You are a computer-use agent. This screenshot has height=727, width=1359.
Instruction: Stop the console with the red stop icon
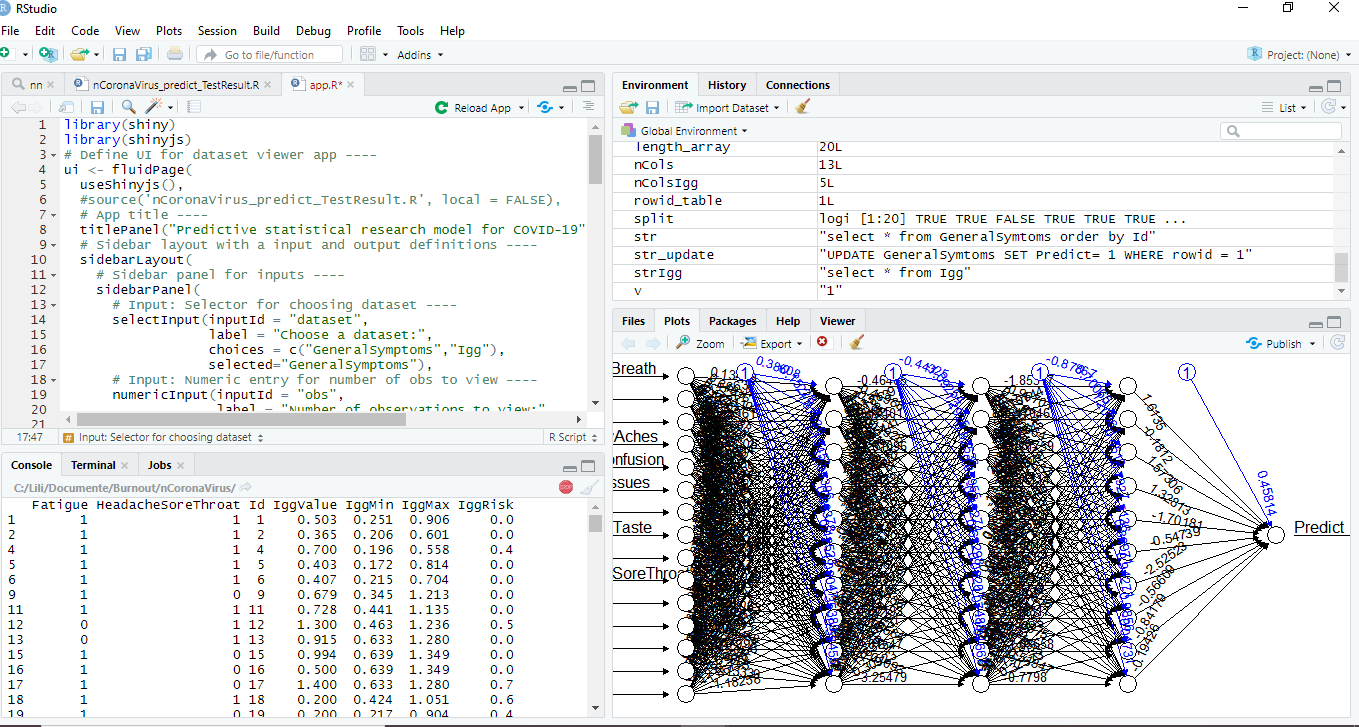click(x=566, y=487)
